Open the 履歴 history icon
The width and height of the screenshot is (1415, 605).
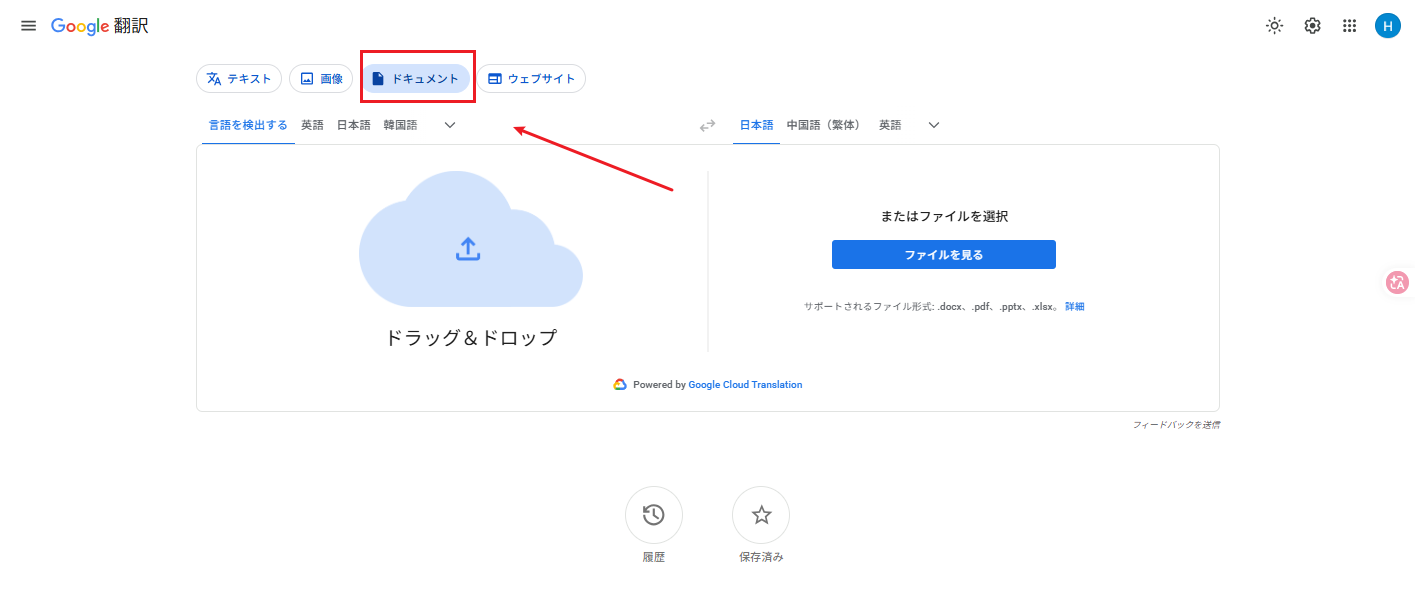tap(653, 515)
